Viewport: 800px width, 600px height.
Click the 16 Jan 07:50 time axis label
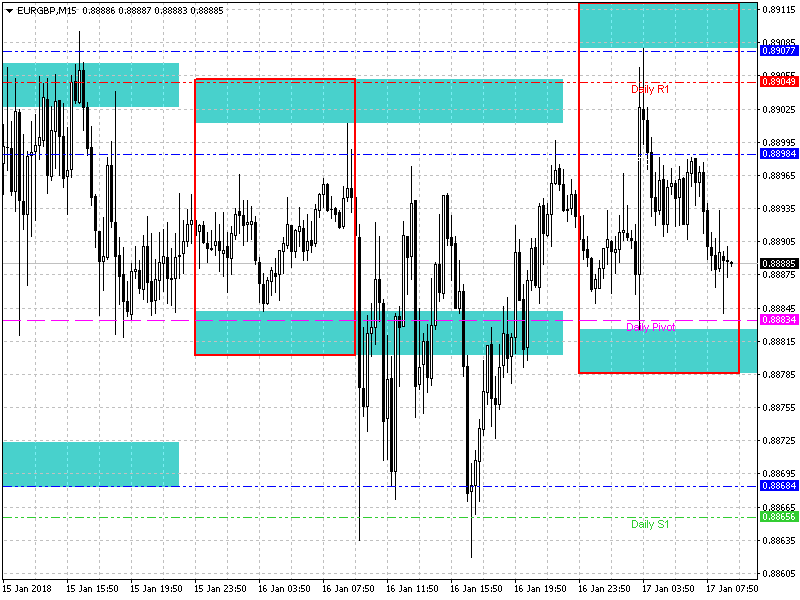pos(349,588)
